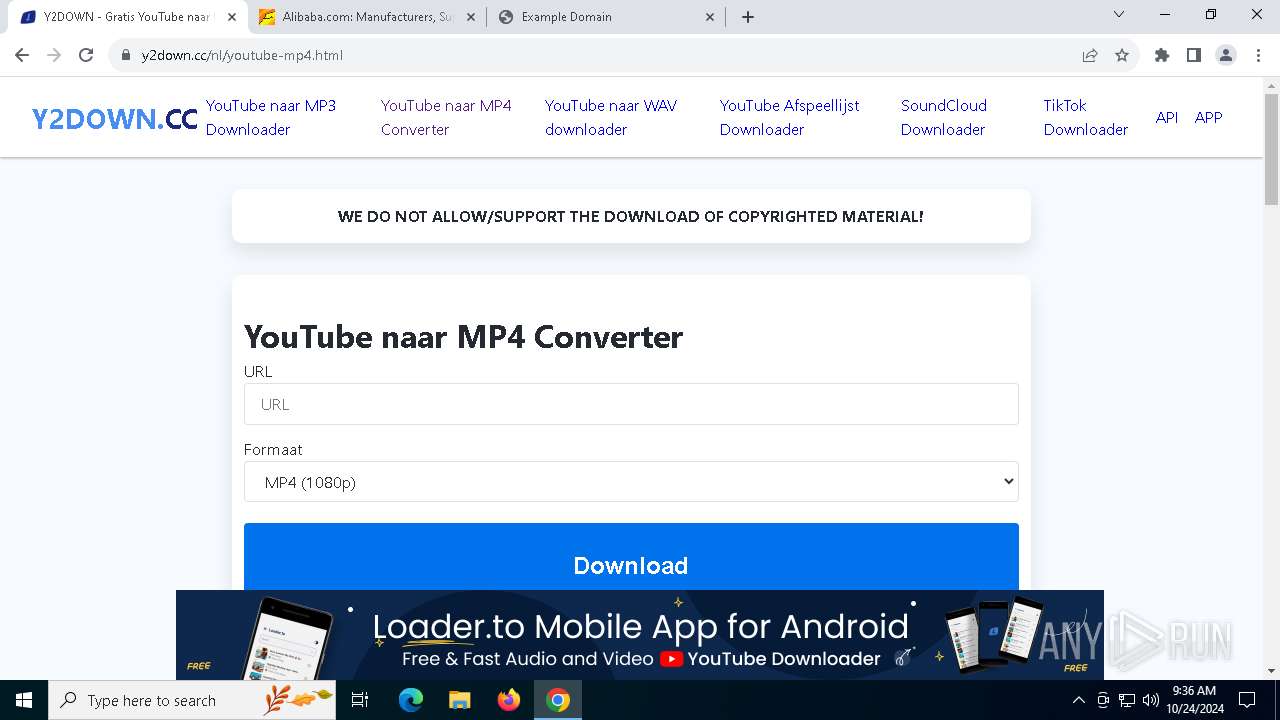The image size is (1280, 720).
Task: Reload the page with the refresh icon
Action: 86,55
